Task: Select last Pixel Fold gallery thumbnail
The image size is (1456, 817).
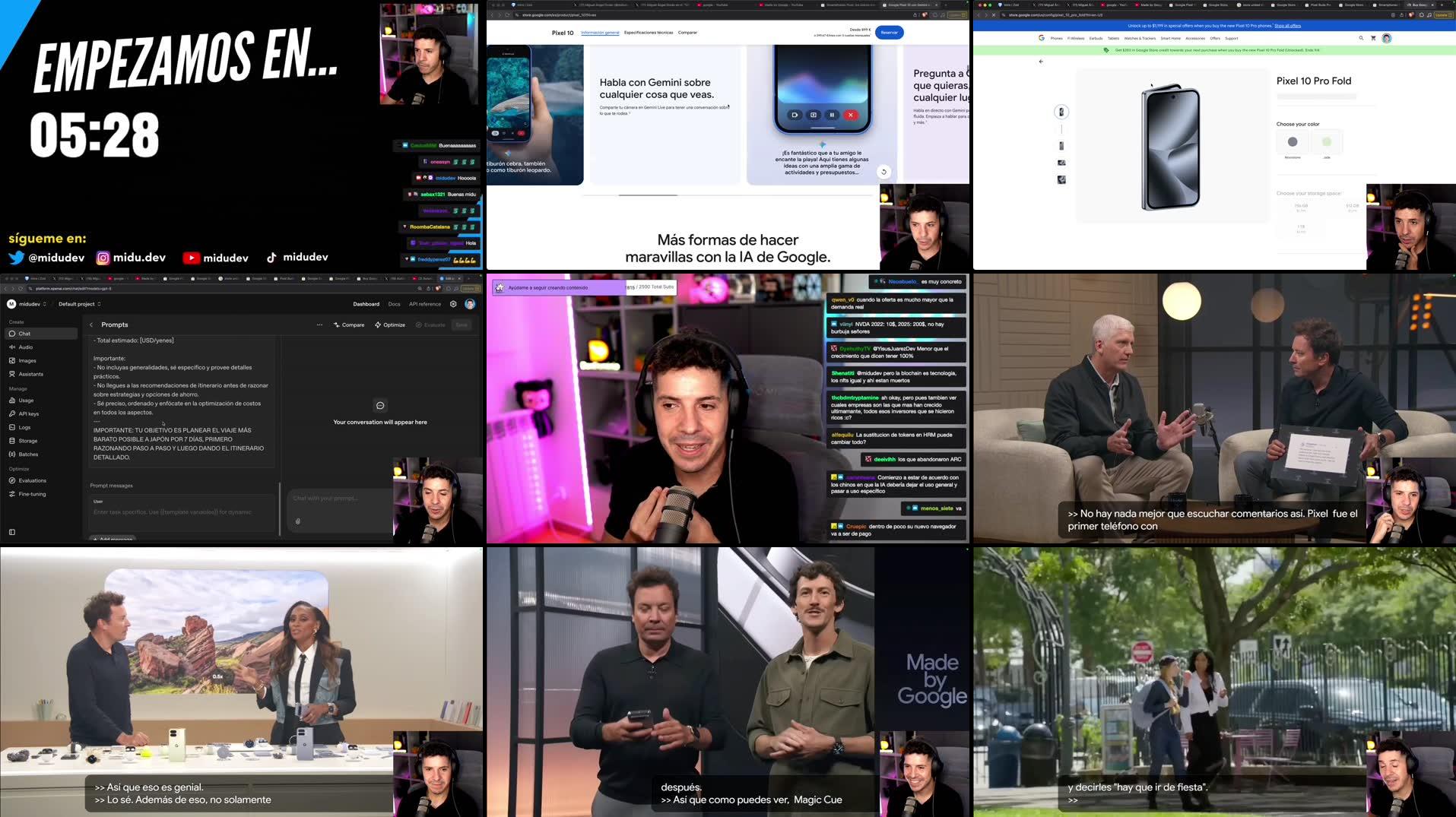Action: 1061,180
